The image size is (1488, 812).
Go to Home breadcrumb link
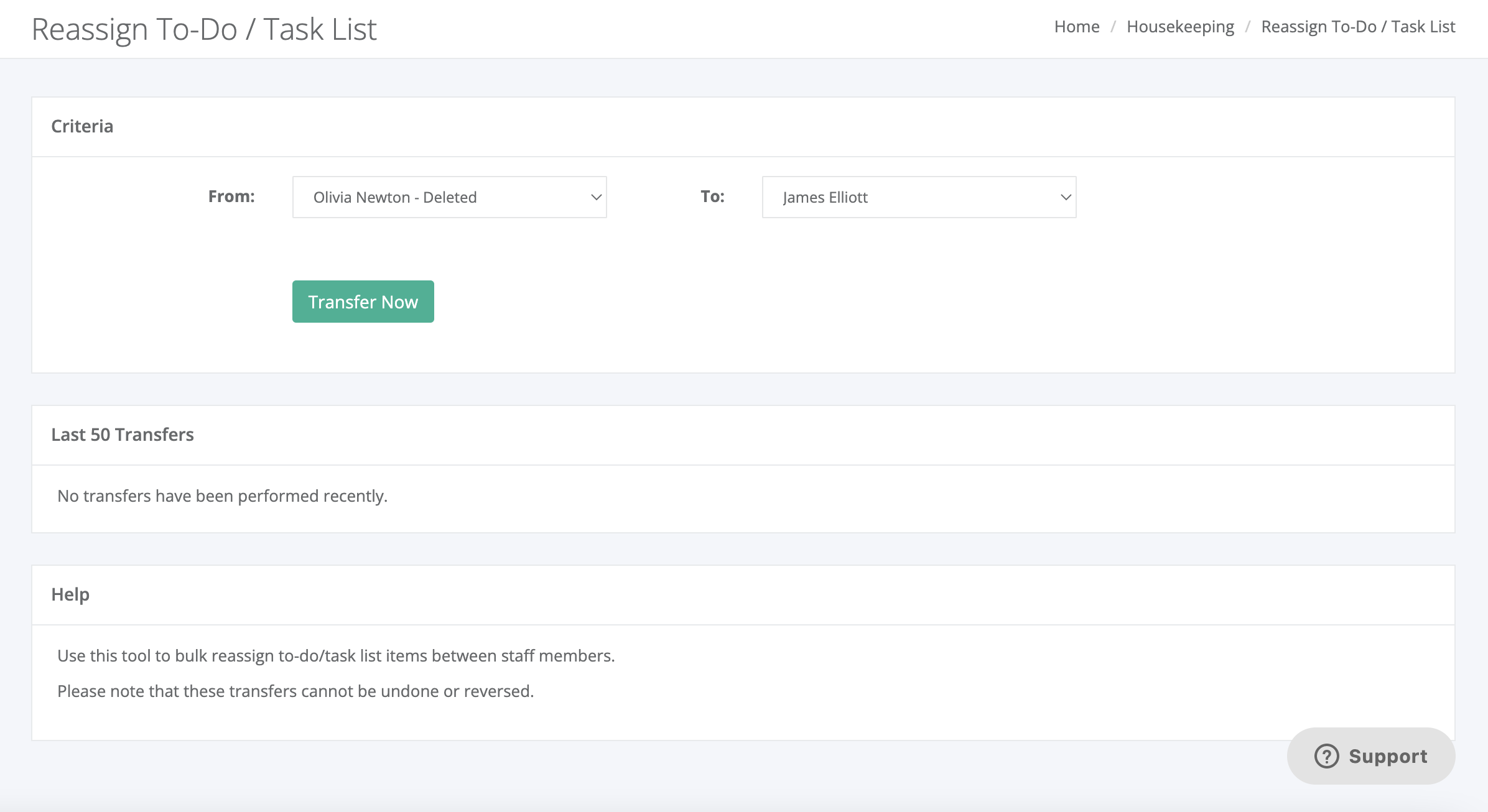(1077, 27)
